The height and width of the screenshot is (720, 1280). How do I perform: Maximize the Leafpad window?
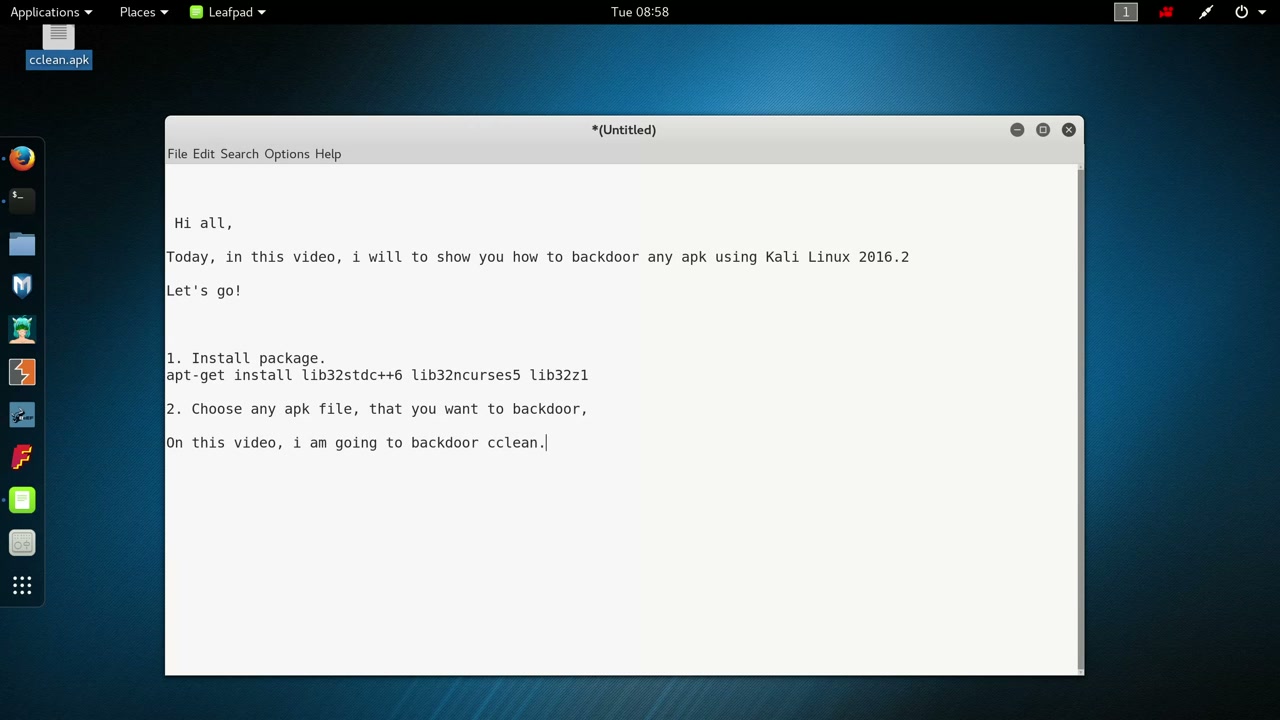click(1043, 130)
